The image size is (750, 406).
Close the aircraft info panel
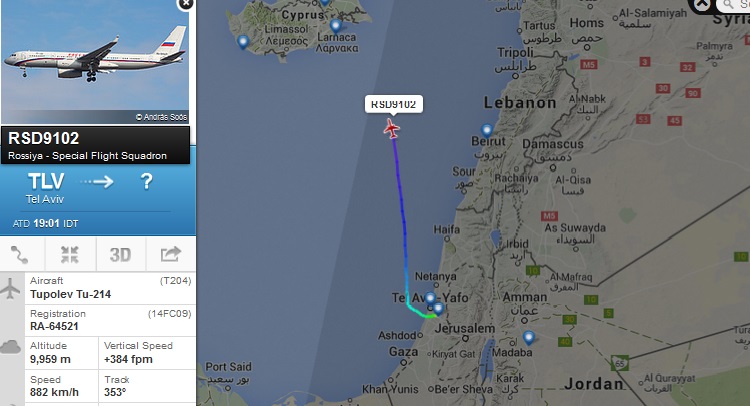click(x=185, y=4)
